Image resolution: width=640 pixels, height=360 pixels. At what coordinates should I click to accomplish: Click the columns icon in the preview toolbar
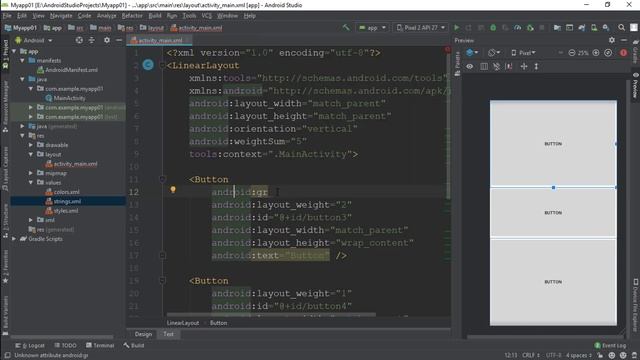pyautogui.click(x=484, y=66)
